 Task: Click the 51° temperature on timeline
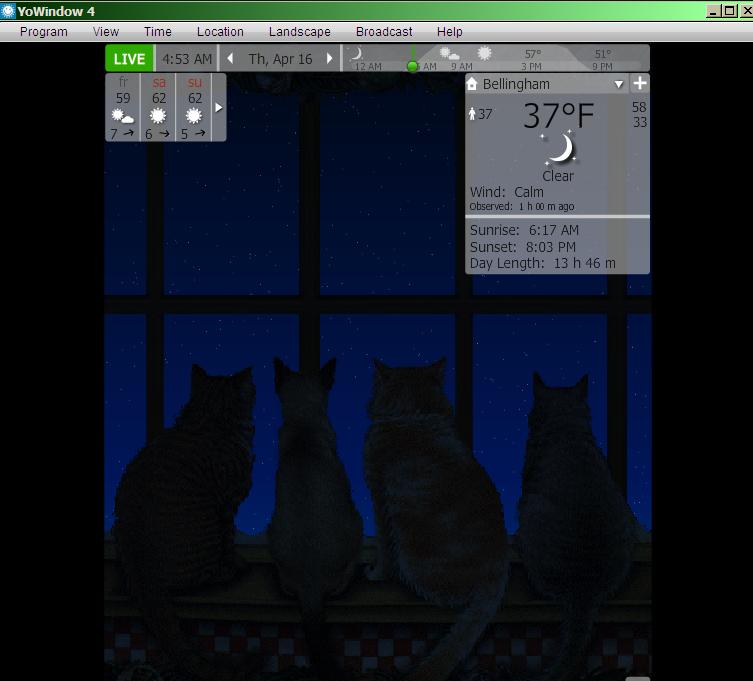603,54
